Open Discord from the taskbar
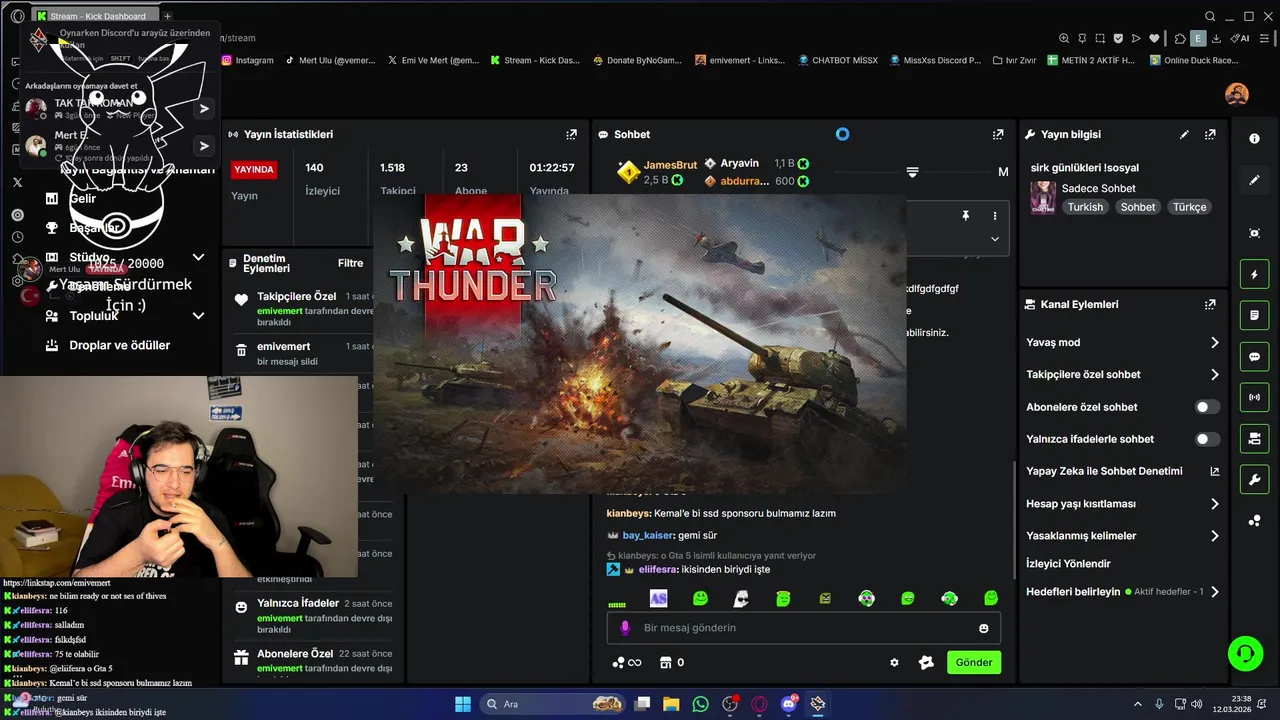Screen dimensions: 1280x720 pos(788,704)
